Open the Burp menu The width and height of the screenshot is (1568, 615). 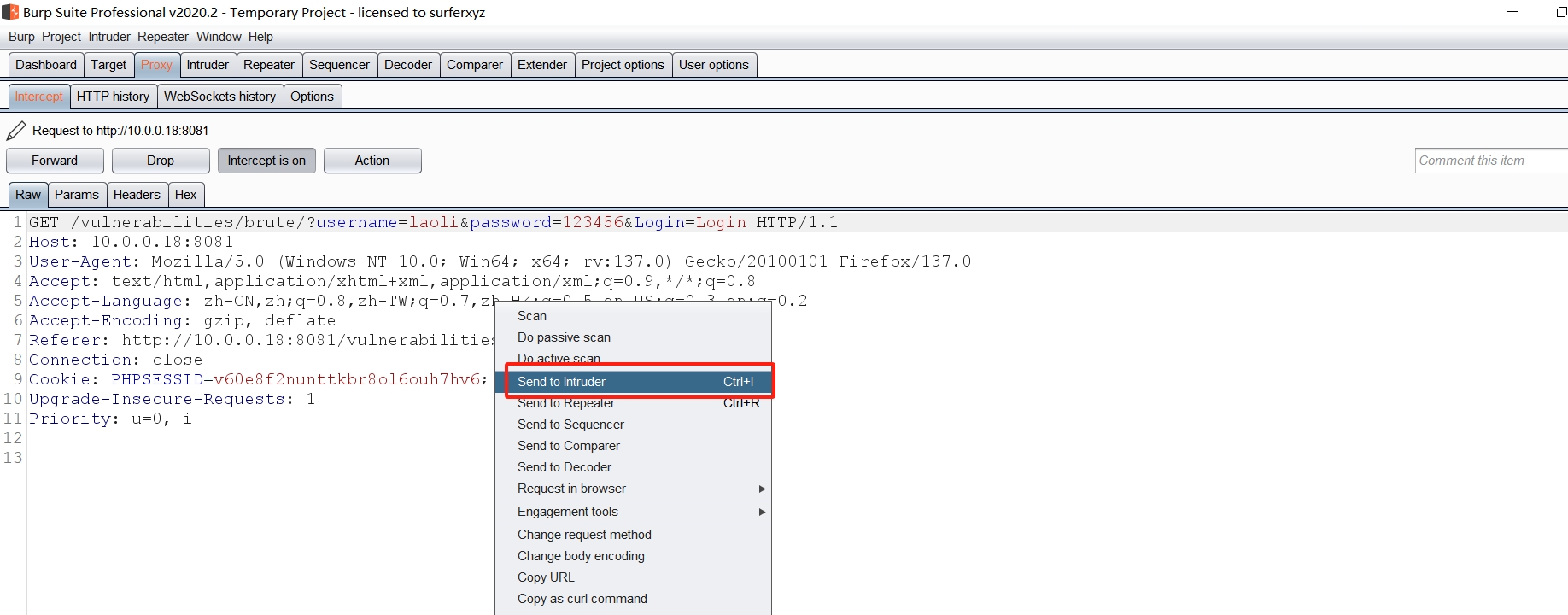(21, 37)
